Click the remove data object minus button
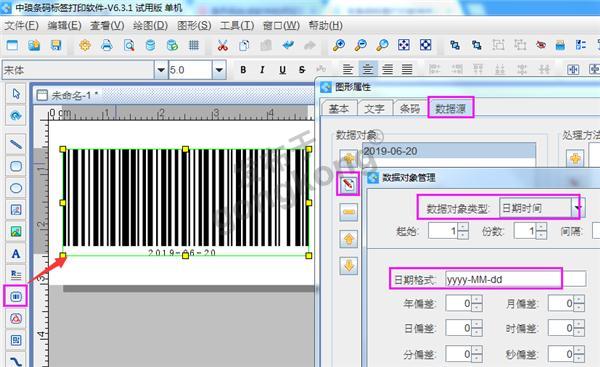Viewport: 600px width, 367px height. [x=348, y=212]
